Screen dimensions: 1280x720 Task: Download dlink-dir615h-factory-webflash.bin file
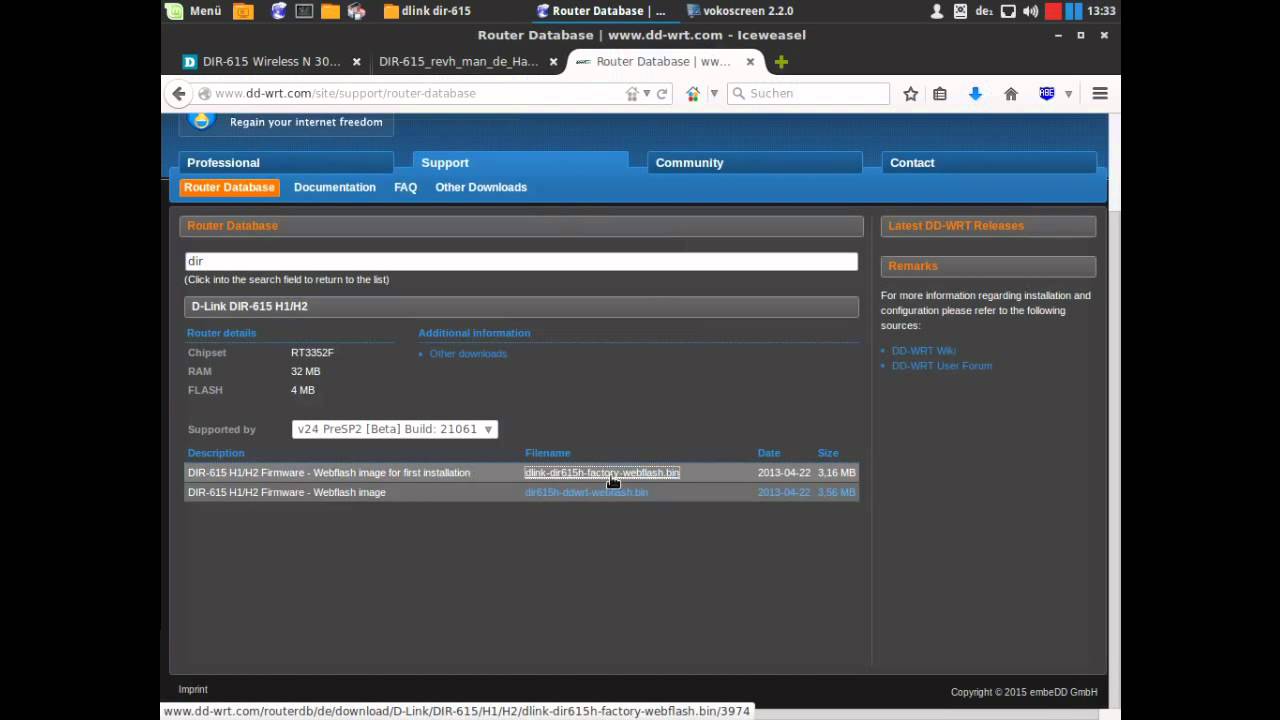tap(602, 473)
